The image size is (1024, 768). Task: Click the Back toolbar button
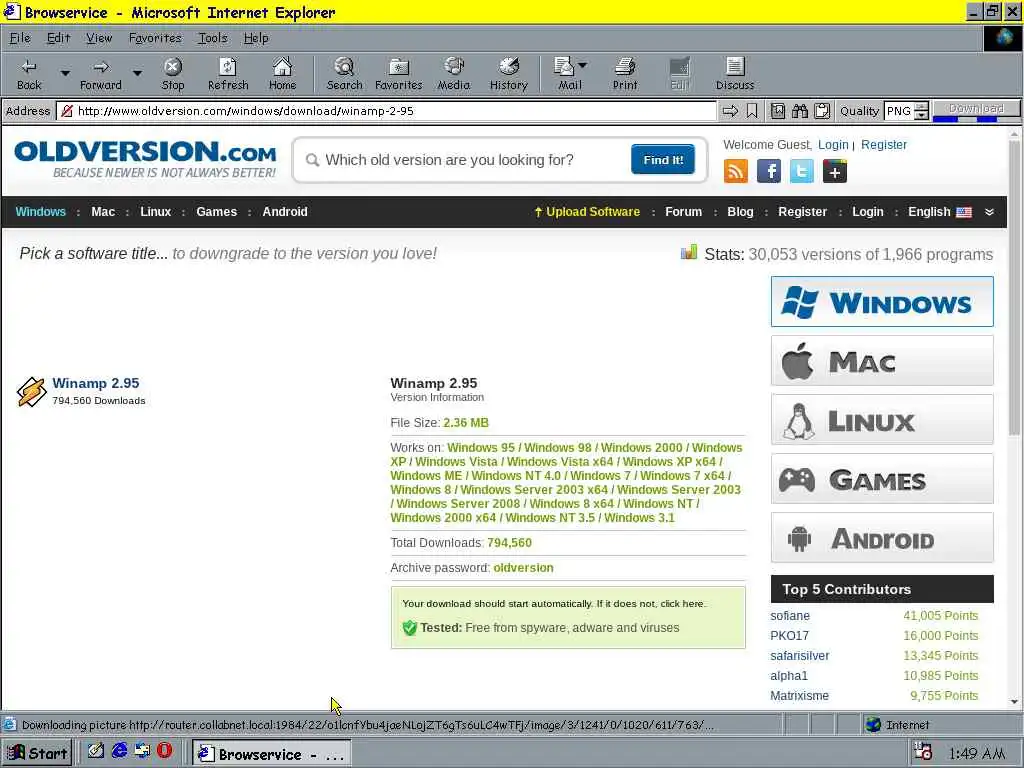click(x=29, y=74)
